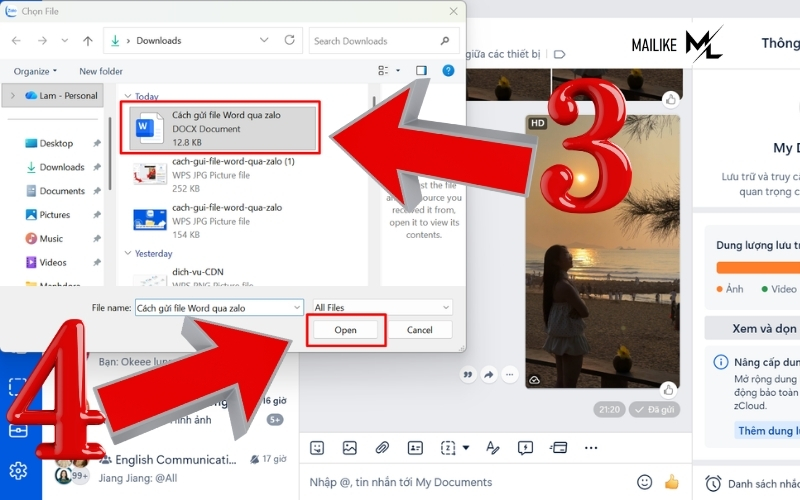Change the file view layout
The width and height of the screenshot is (800, 500).
383,70
